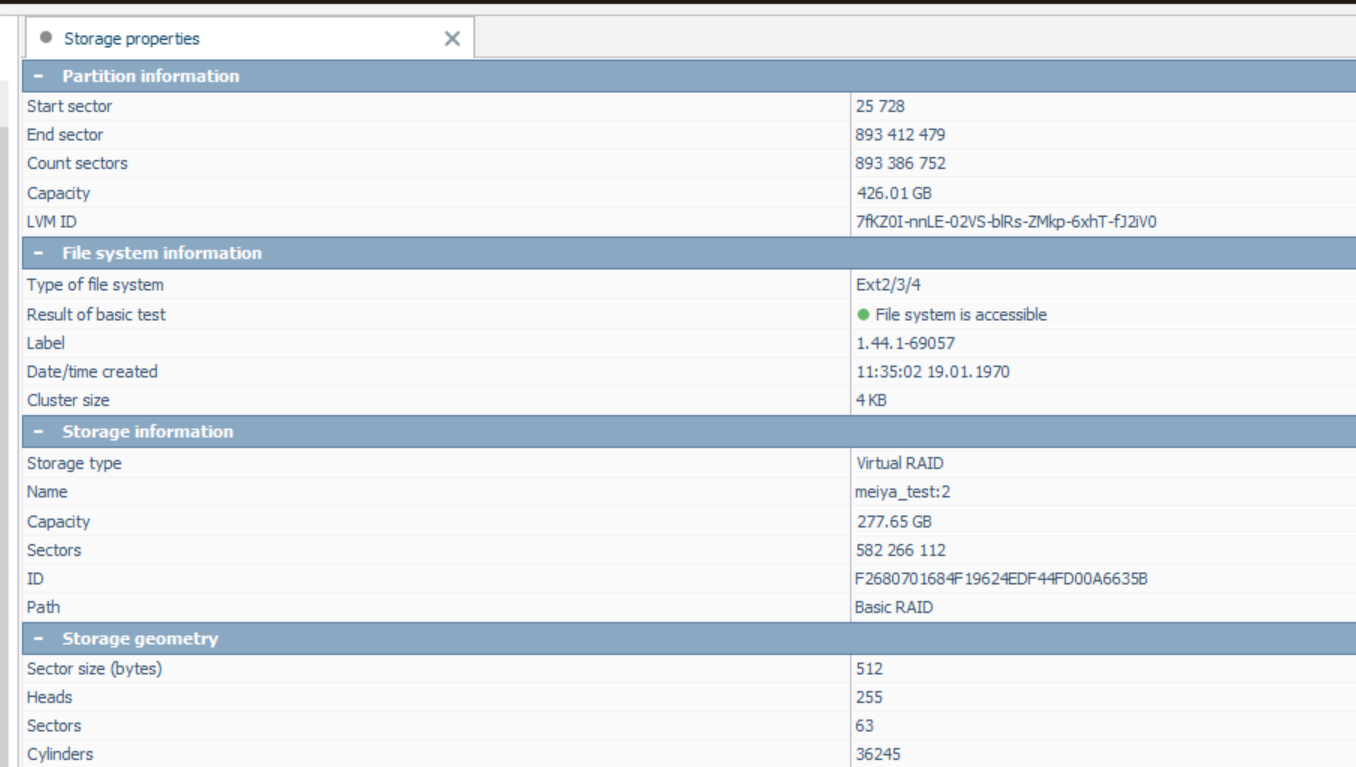Select the LVM ID value string
Viewport: 1356px width, 767px height.
coord(1006,222)
